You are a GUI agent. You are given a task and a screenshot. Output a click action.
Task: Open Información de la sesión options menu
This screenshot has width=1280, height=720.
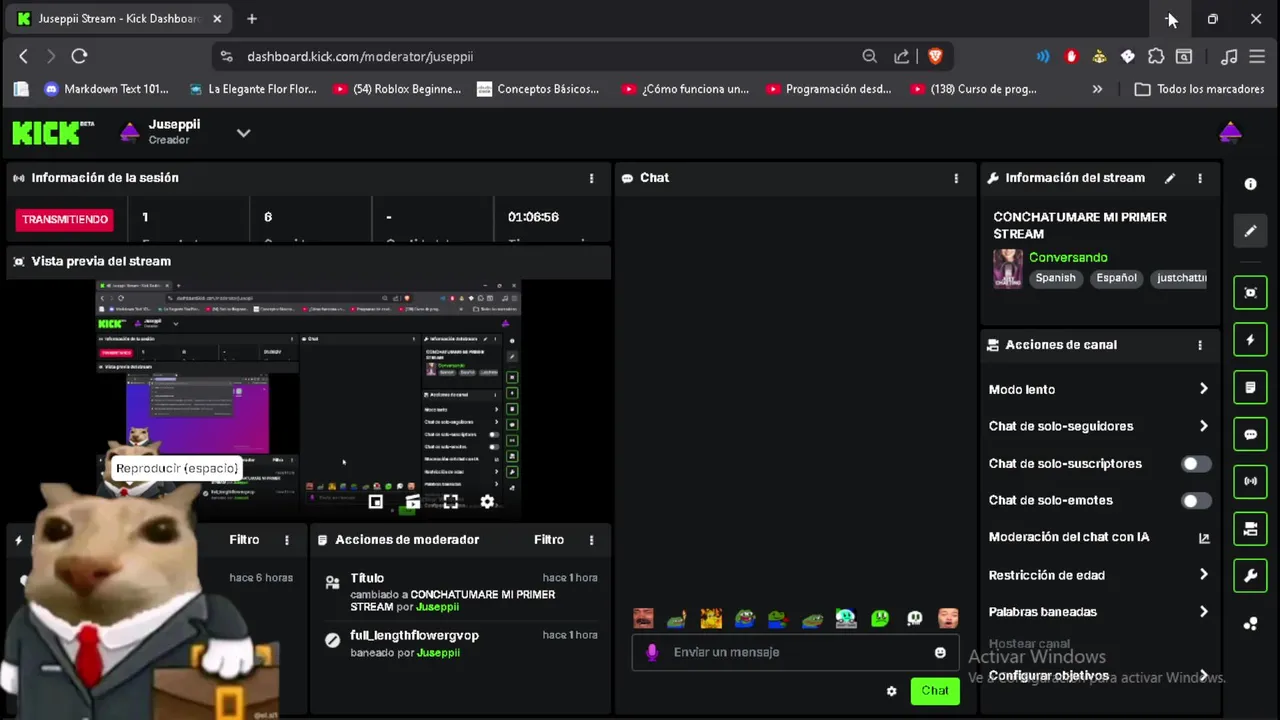pos(591,178)
